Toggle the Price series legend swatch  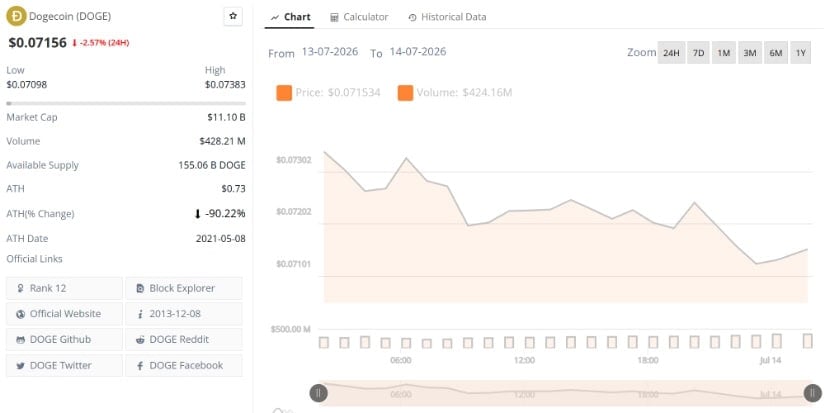tap(284, 93)
